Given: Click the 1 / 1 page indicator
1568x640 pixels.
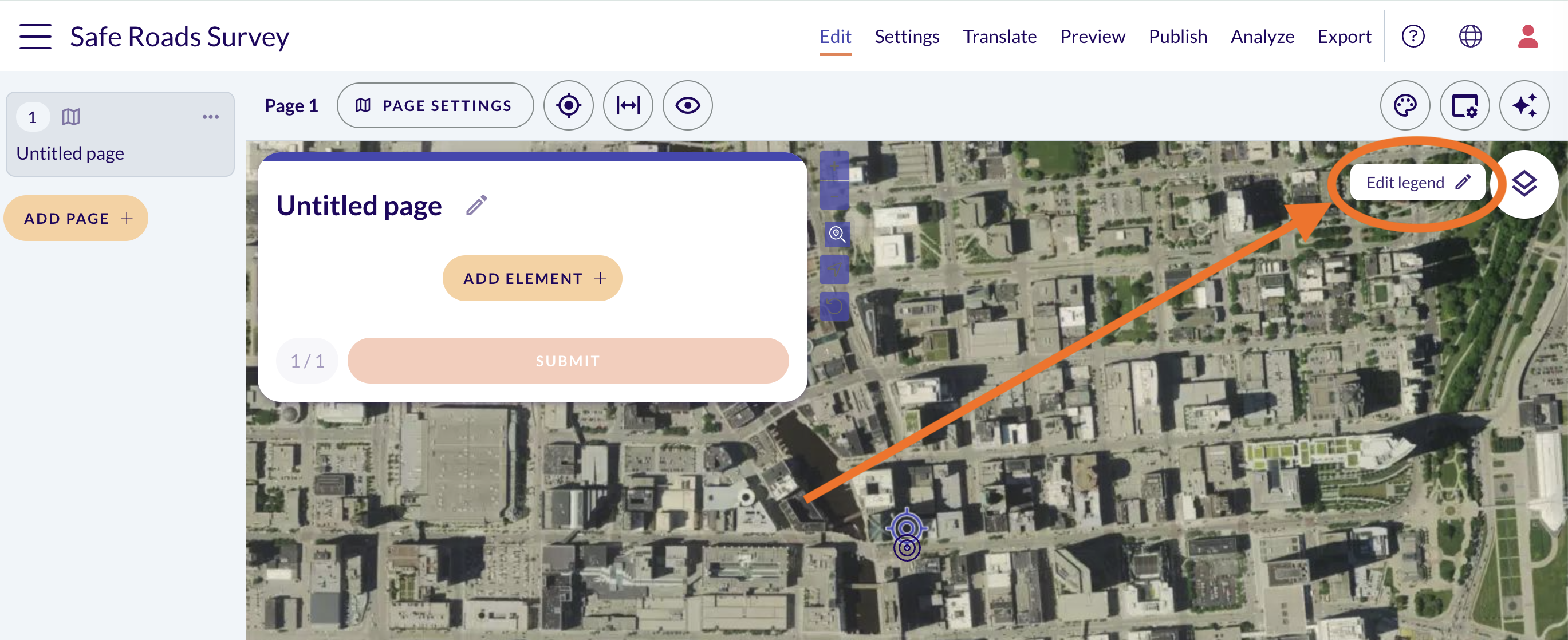Looking at the screenshot, I should tap(308, 361).
